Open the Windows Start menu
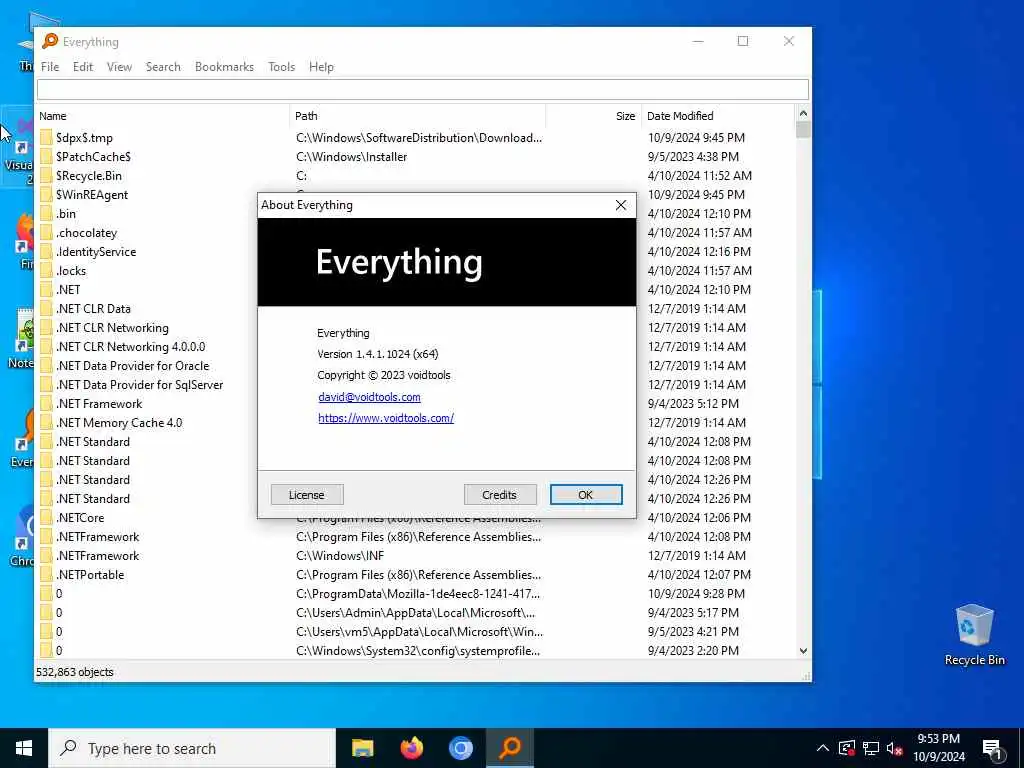 24,748
